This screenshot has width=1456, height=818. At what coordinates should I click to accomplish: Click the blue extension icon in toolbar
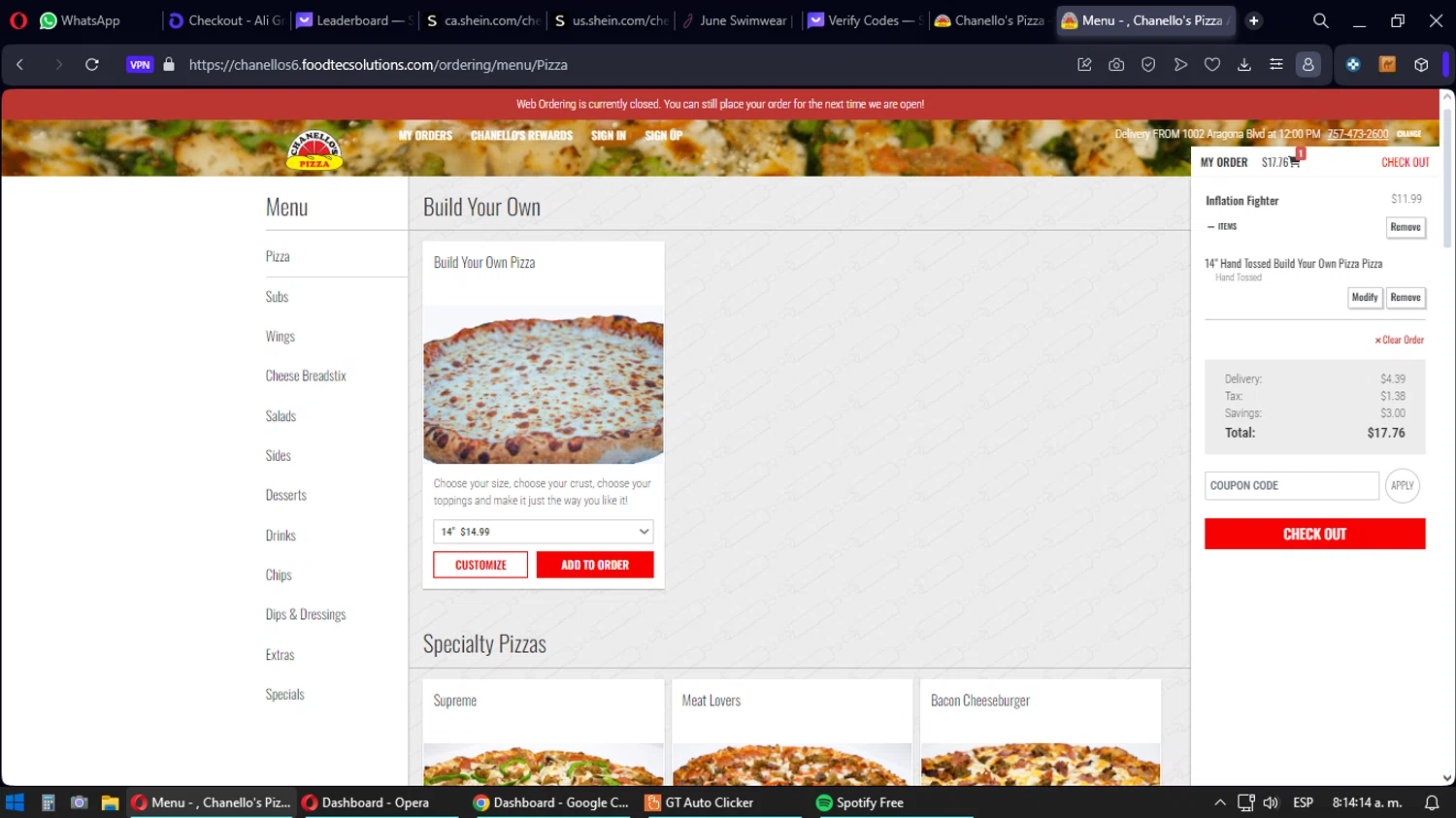1353,64
